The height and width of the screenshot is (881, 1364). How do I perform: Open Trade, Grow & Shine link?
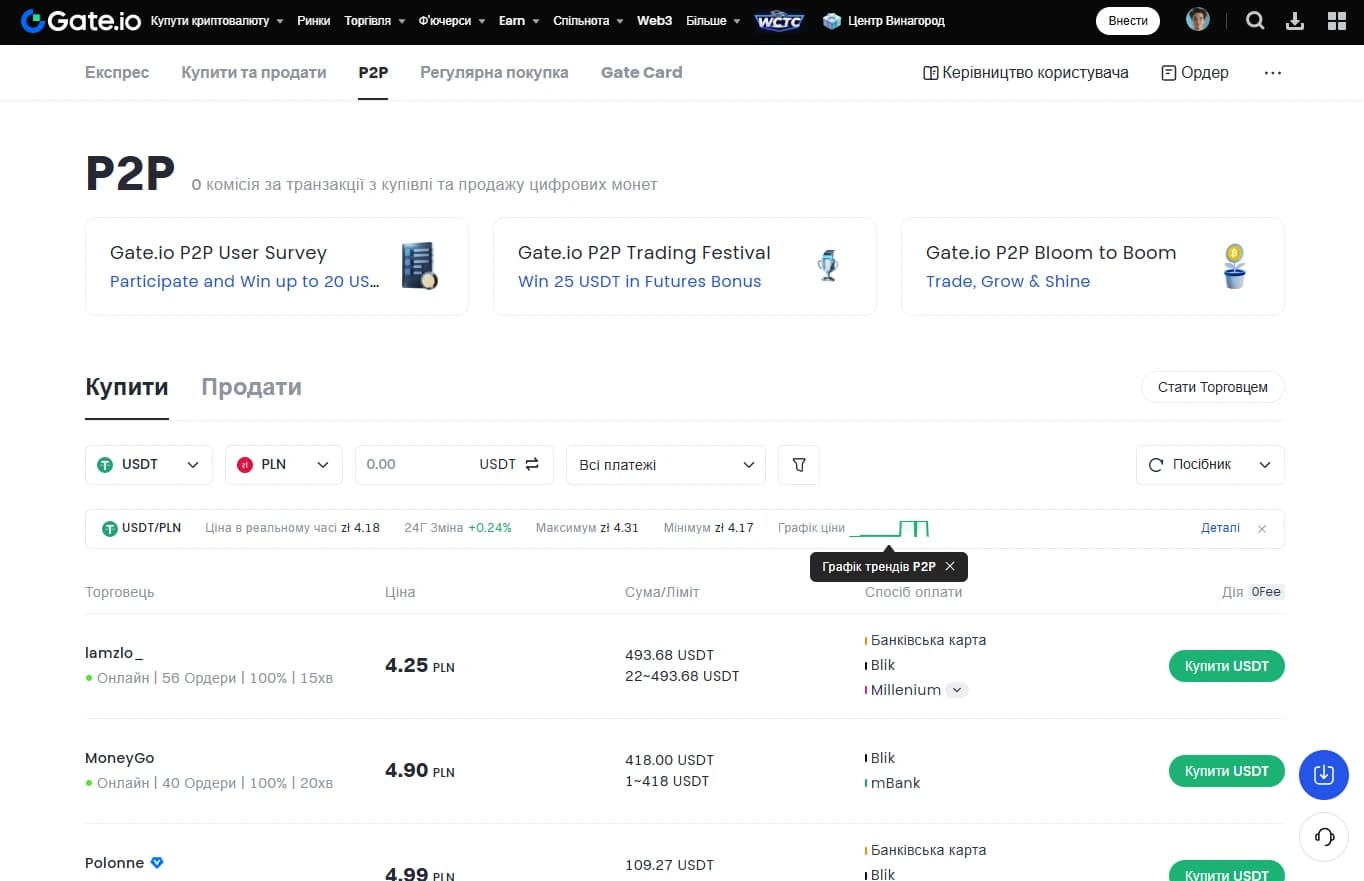[1008, 282]
